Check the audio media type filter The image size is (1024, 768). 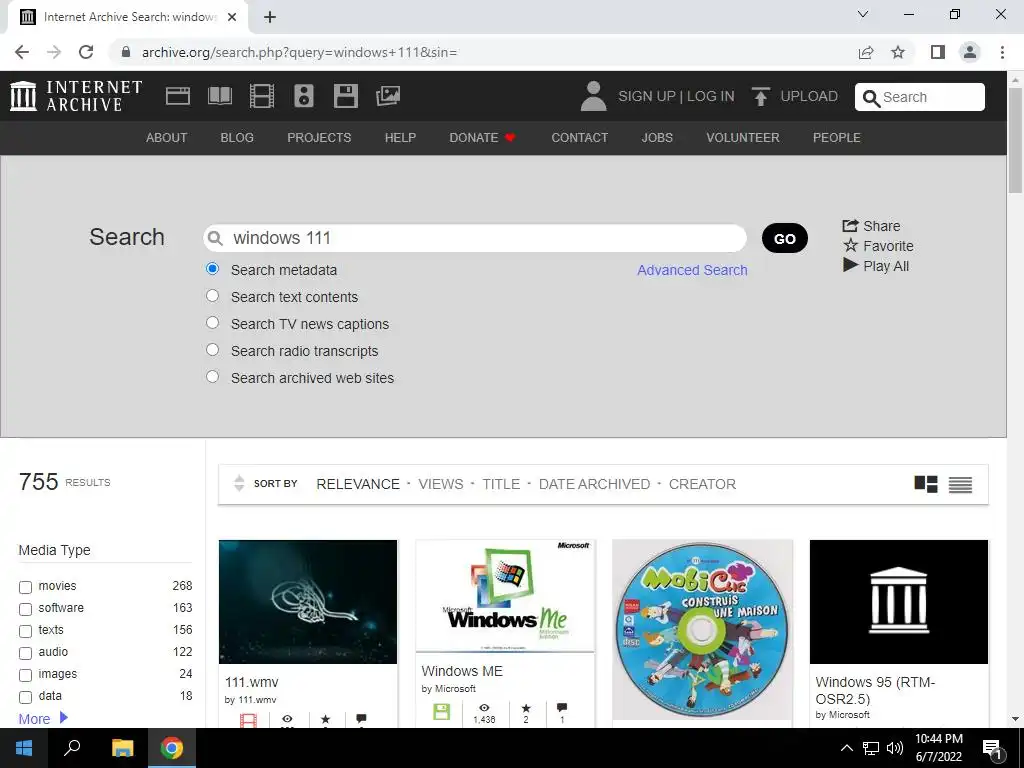click(25, 653)
